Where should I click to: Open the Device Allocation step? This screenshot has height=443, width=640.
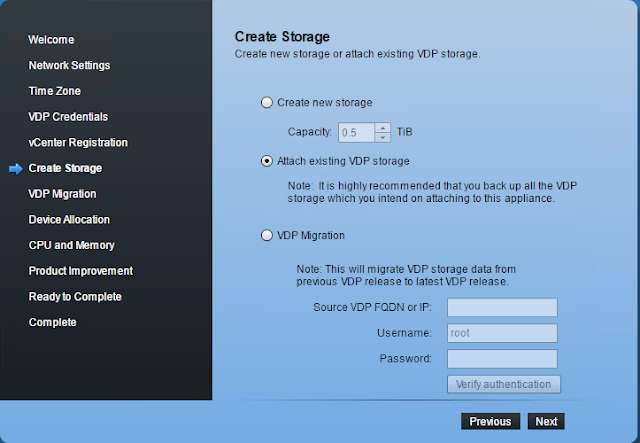coord(69,219)
